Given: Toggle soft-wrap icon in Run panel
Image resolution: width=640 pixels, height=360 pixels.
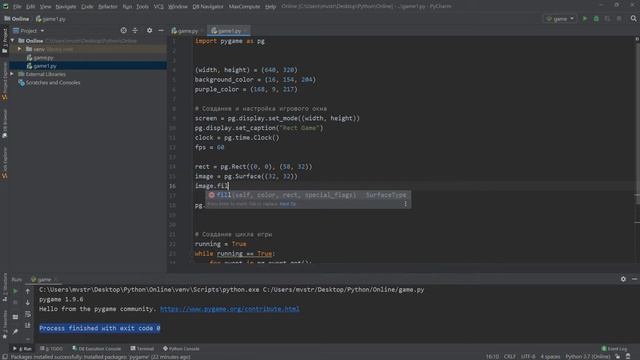Looking at the screenshot, I should [x=28, y=314].
